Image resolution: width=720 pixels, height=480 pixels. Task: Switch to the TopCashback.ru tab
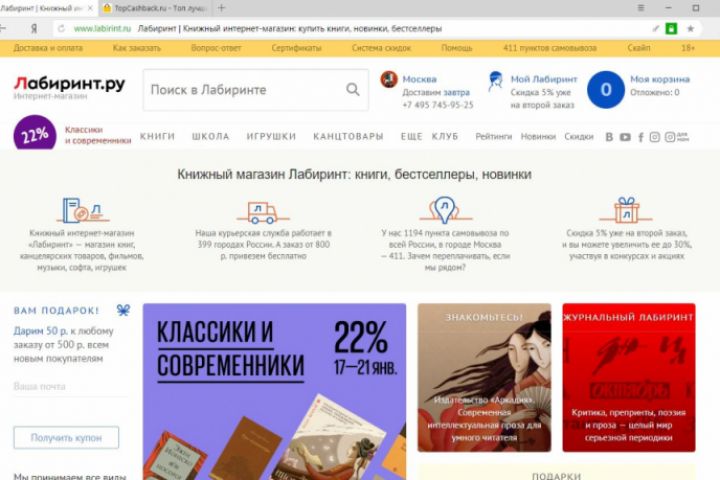[155, 8]
